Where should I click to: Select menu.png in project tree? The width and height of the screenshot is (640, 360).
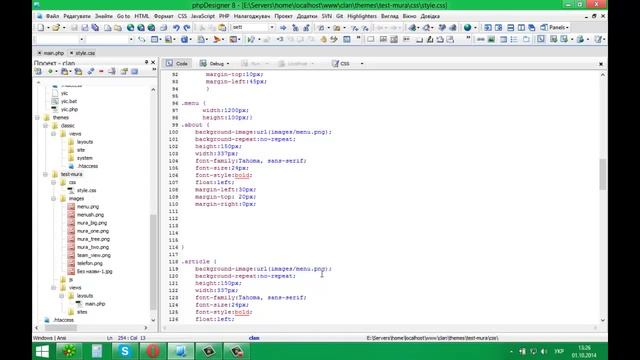[x=88, y=207]
